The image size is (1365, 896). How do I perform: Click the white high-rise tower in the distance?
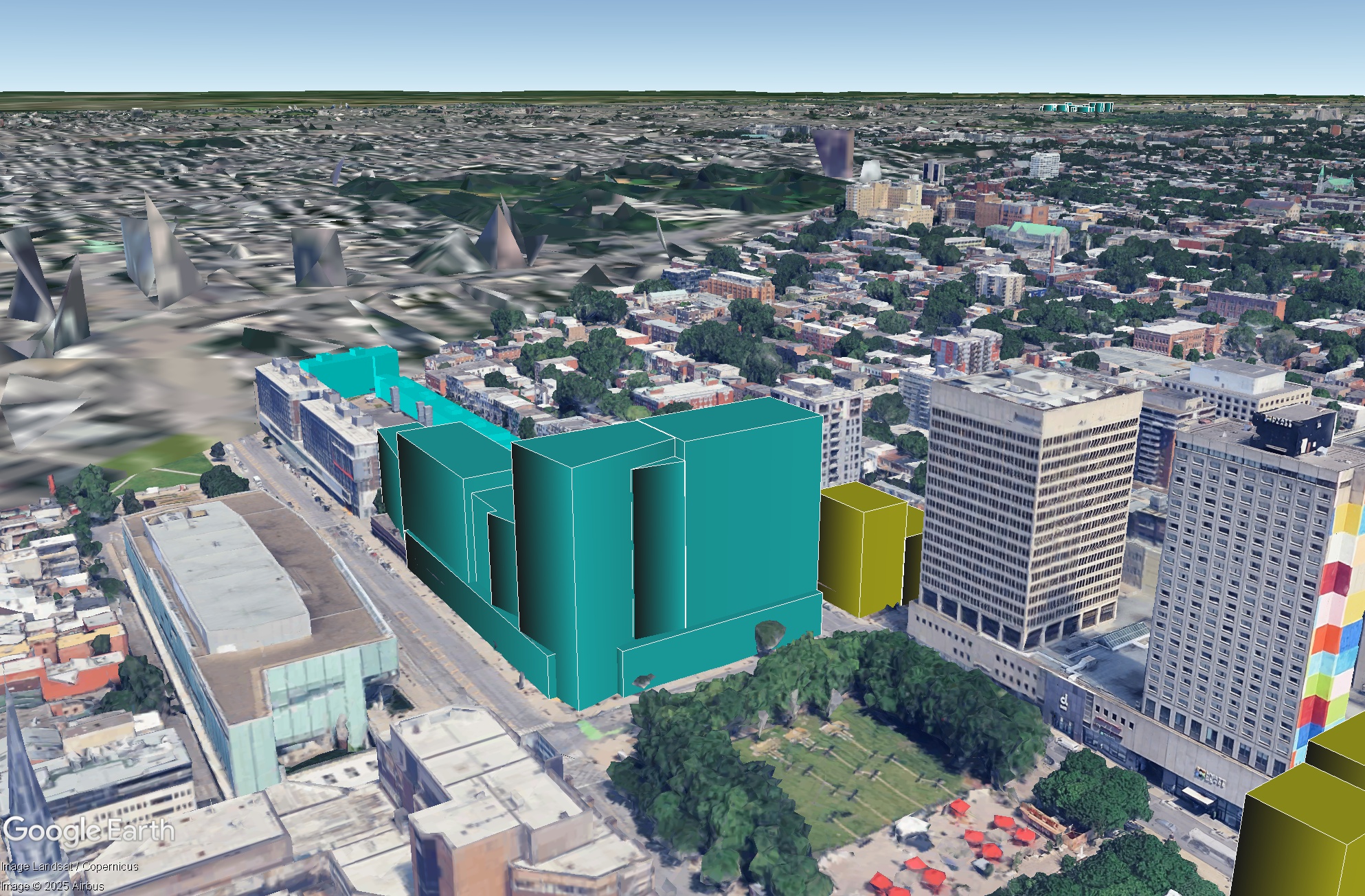click(x=1044, y=165)
